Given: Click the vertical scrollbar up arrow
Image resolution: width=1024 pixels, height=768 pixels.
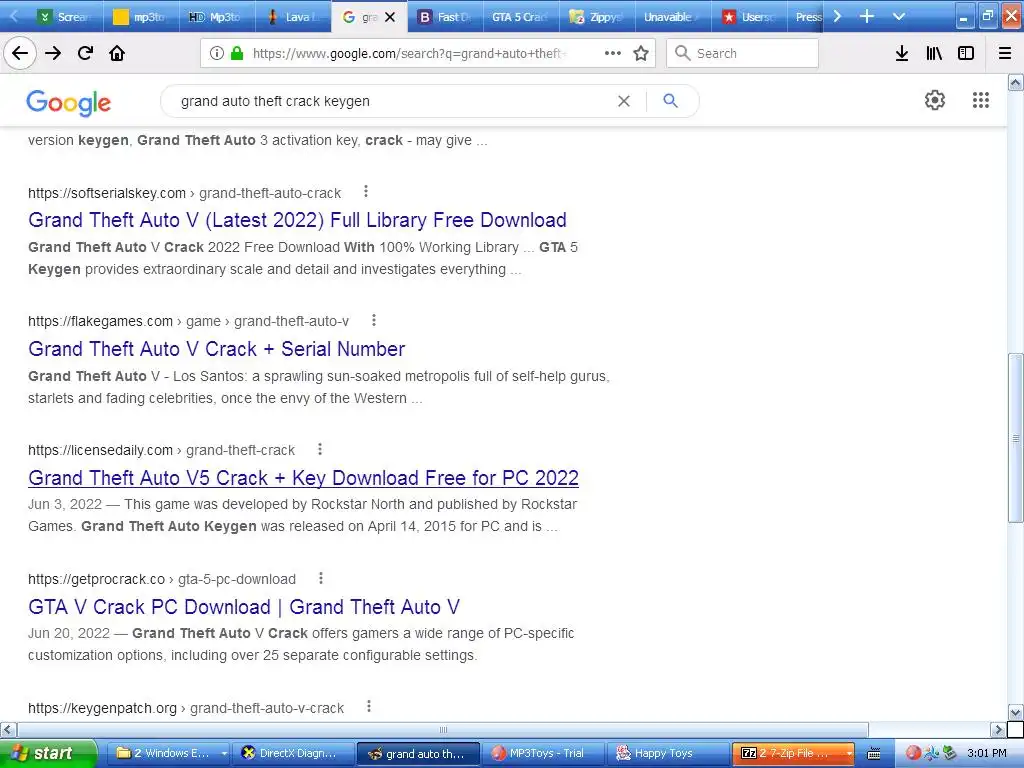Looking at the screenshot, I should coord(1016,82).
